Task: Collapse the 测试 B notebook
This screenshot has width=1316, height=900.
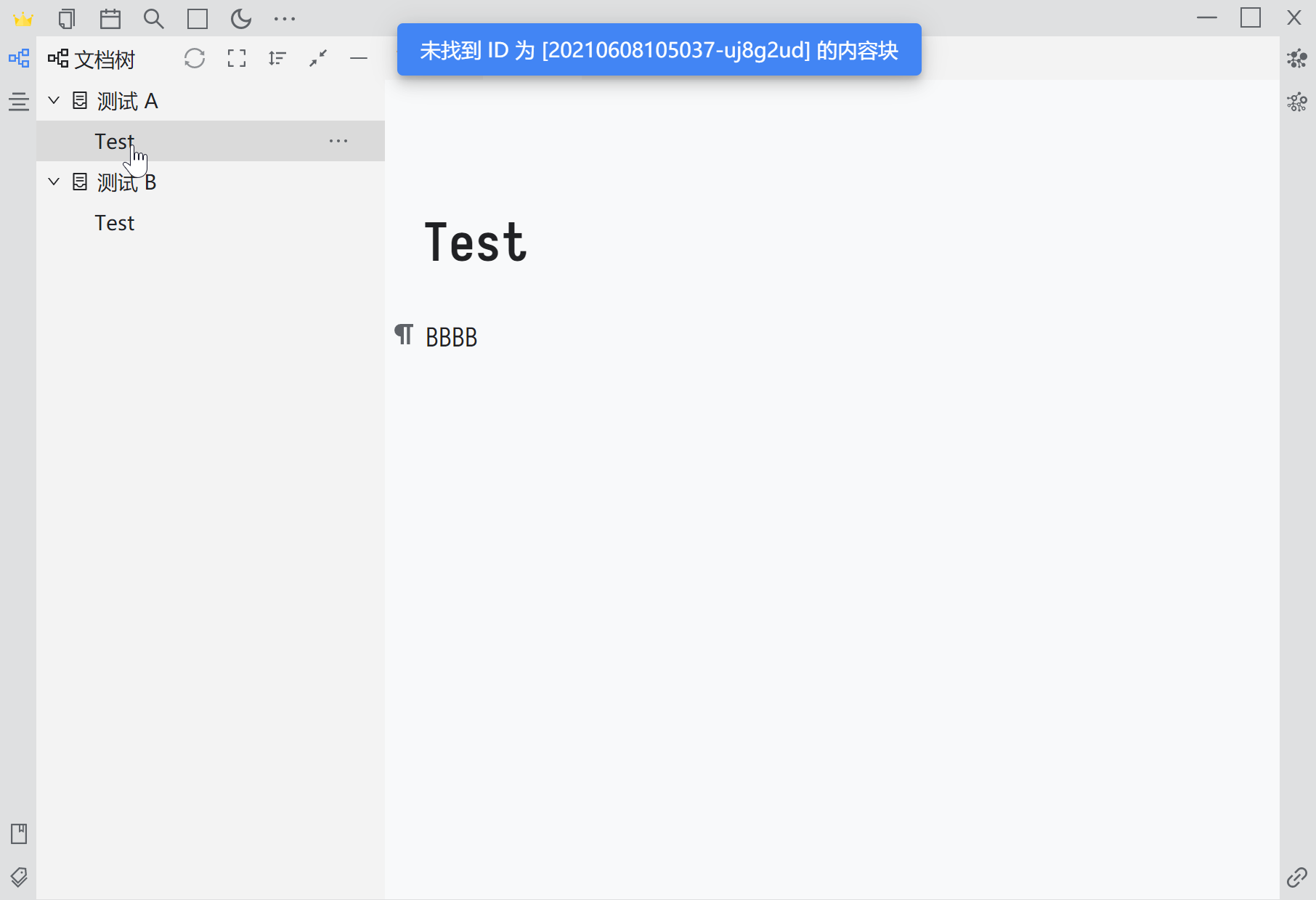Action: [x=54, y=182]
